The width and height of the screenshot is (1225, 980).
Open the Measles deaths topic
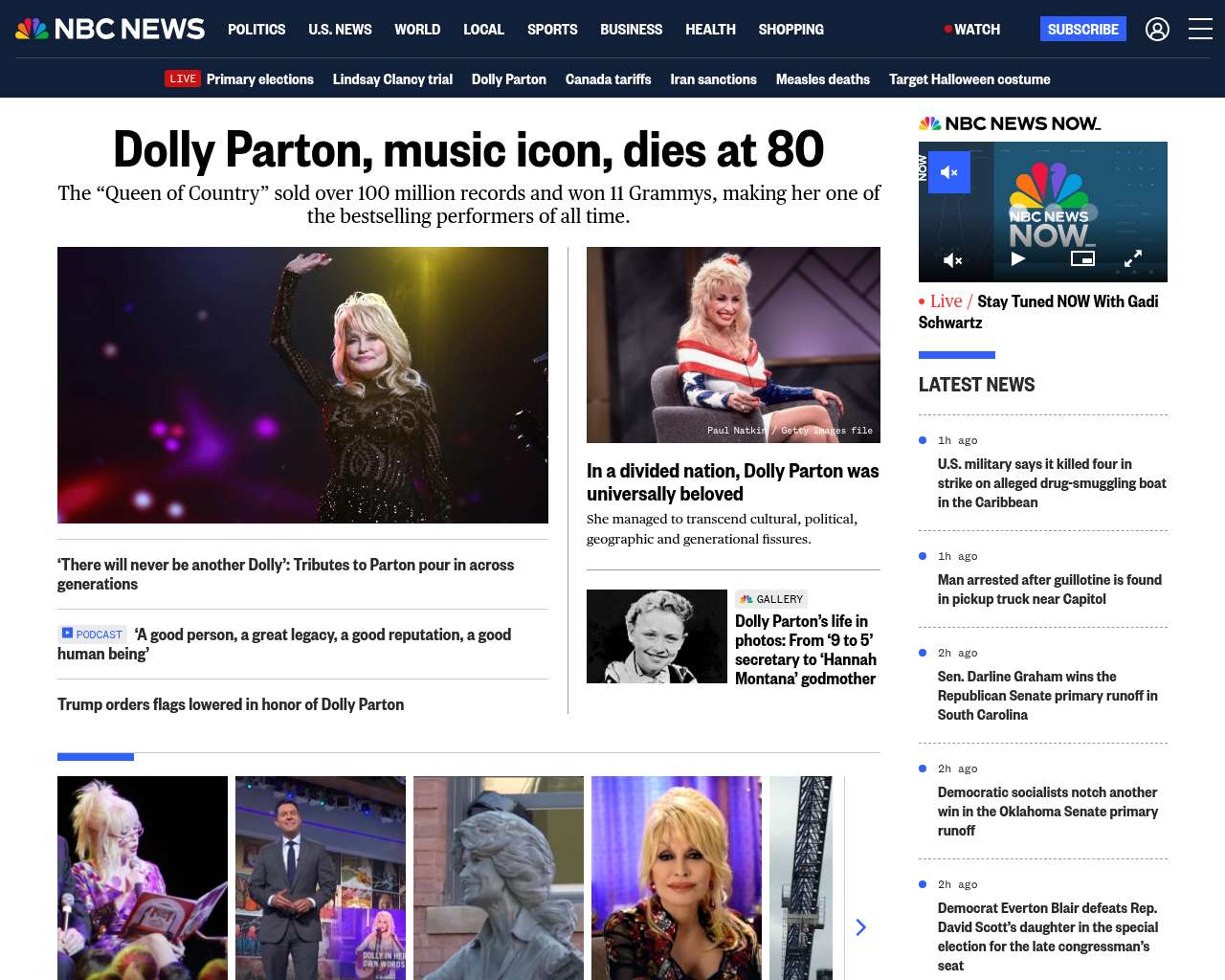pos(823,79)
